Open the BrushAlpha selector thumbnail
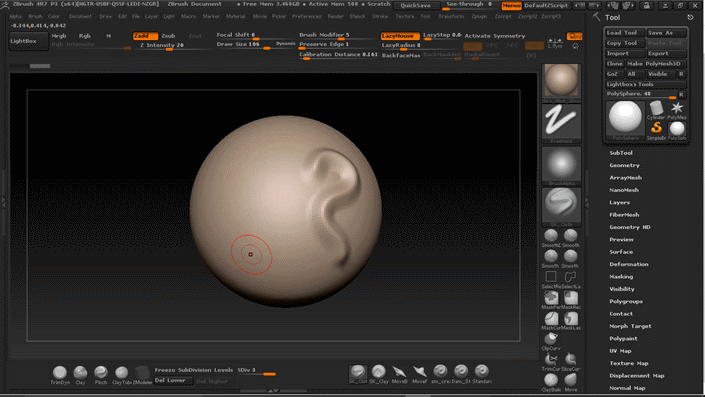The height and width of the screenshot is (397, 705). [x=561, y=164]
